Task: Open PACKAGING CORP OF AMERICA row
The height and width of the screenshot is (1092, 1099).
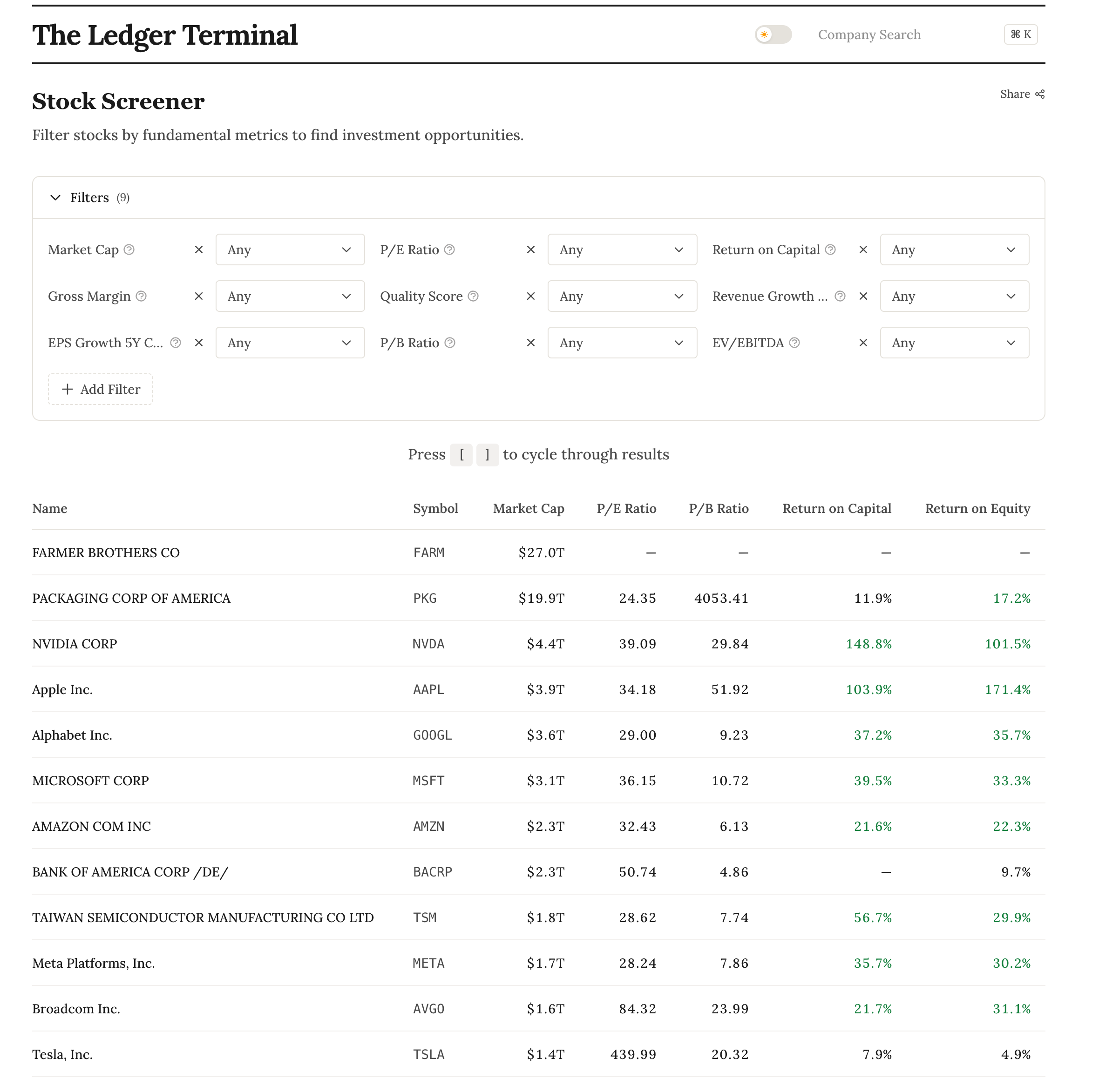Action: [538, 598]
